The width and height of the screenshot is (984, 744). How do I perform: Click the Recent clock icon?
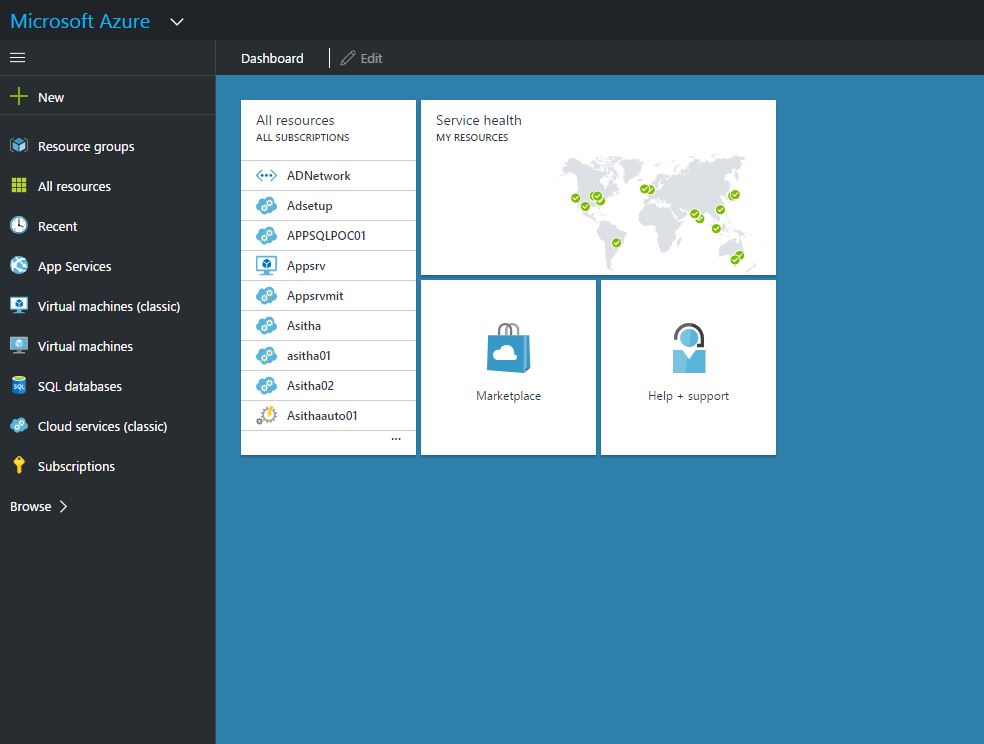click(x=19, y=225)
